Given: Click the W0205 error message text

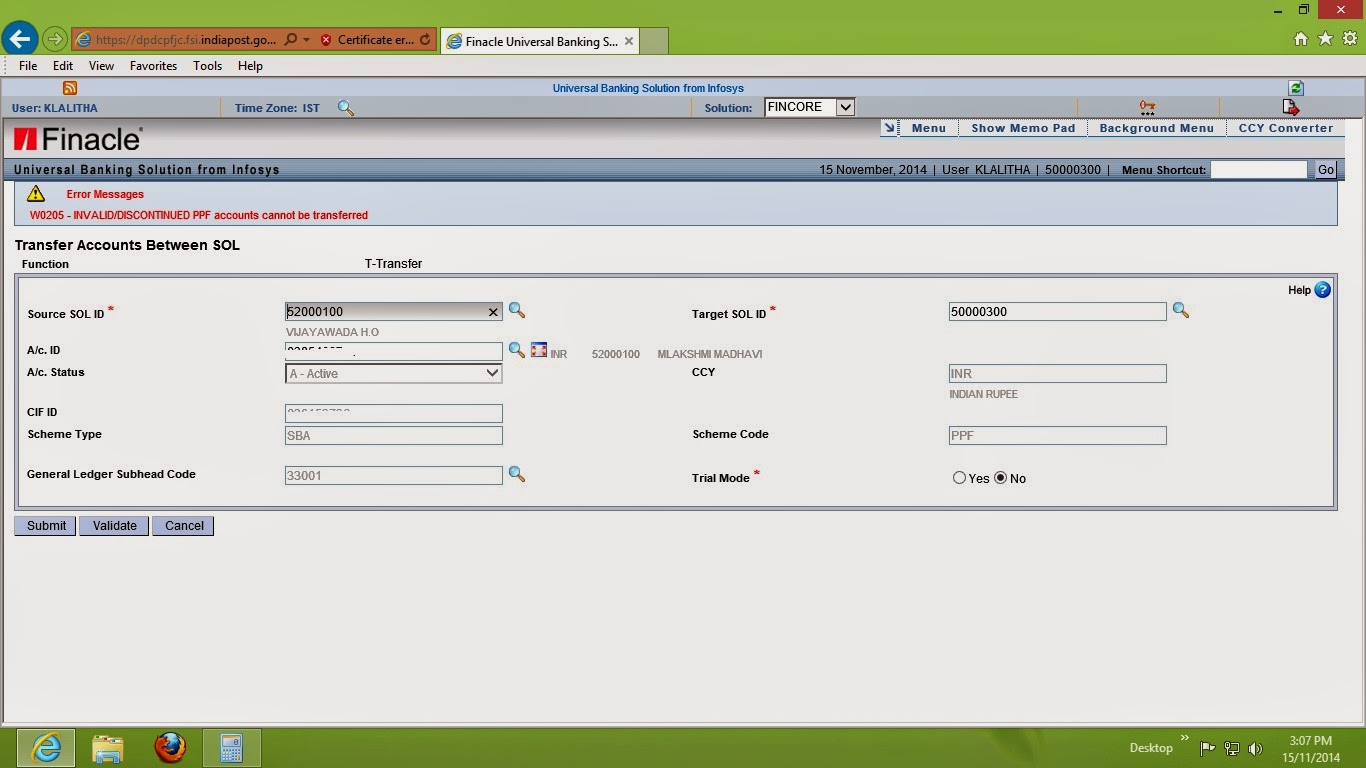Looking at the screenshot, I should pos(199,215).
